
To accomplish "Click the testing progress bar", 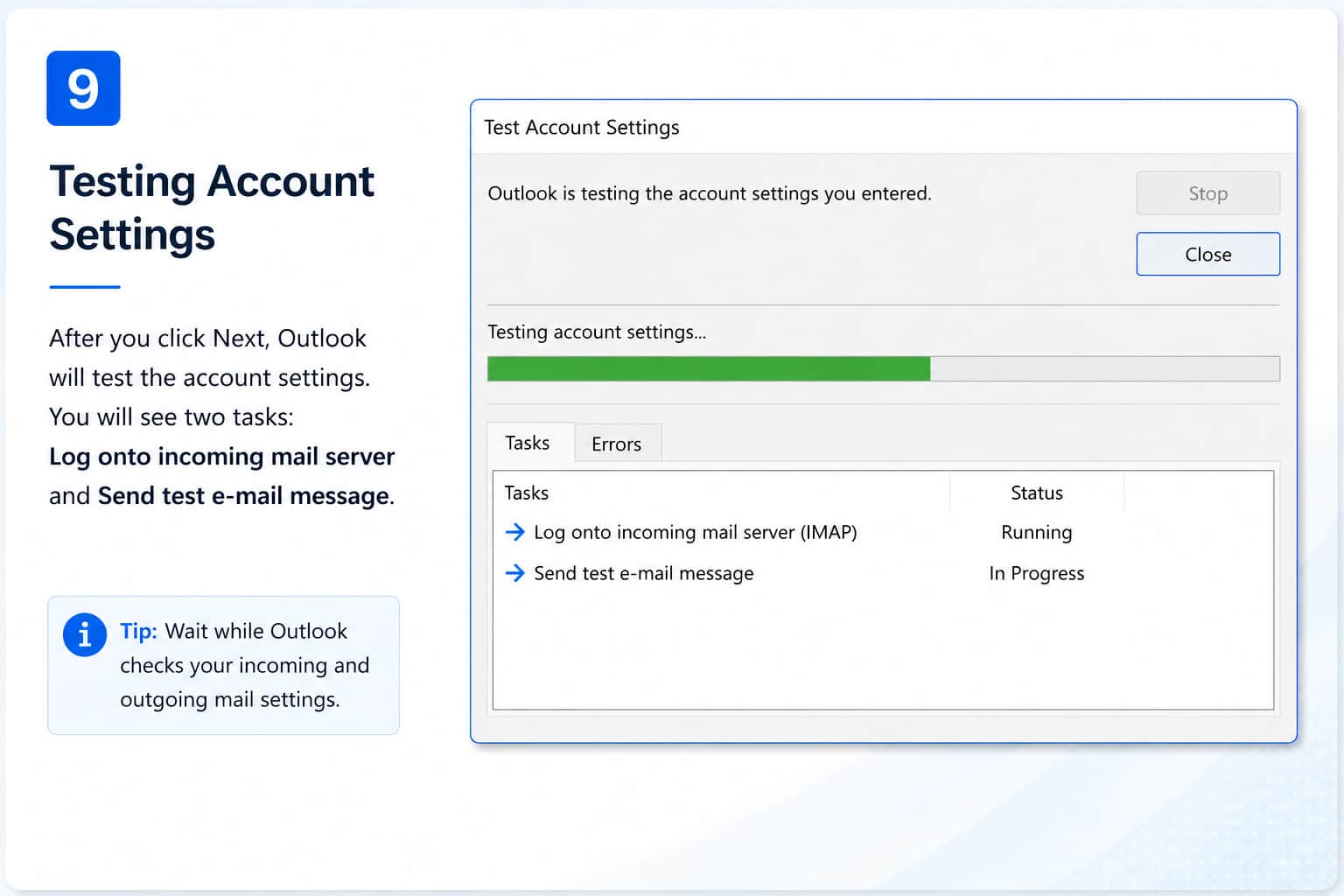I will (883, 368).
